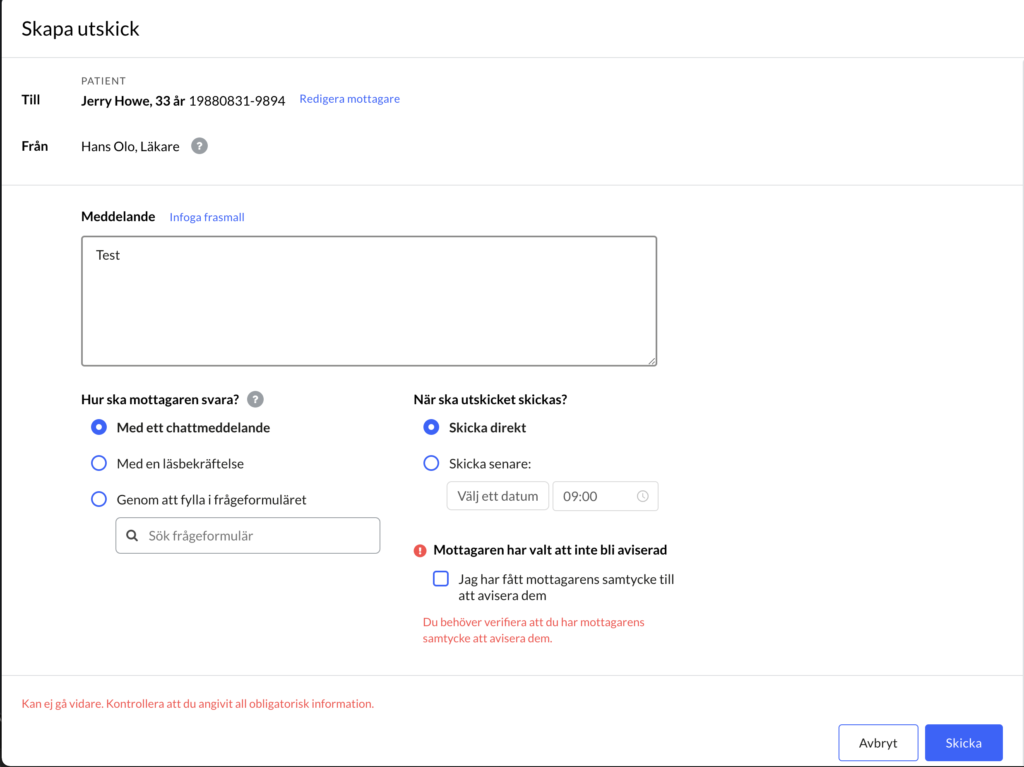Click the clock icon in time field
Viewport: 1024px width, 767px height.
643,497
